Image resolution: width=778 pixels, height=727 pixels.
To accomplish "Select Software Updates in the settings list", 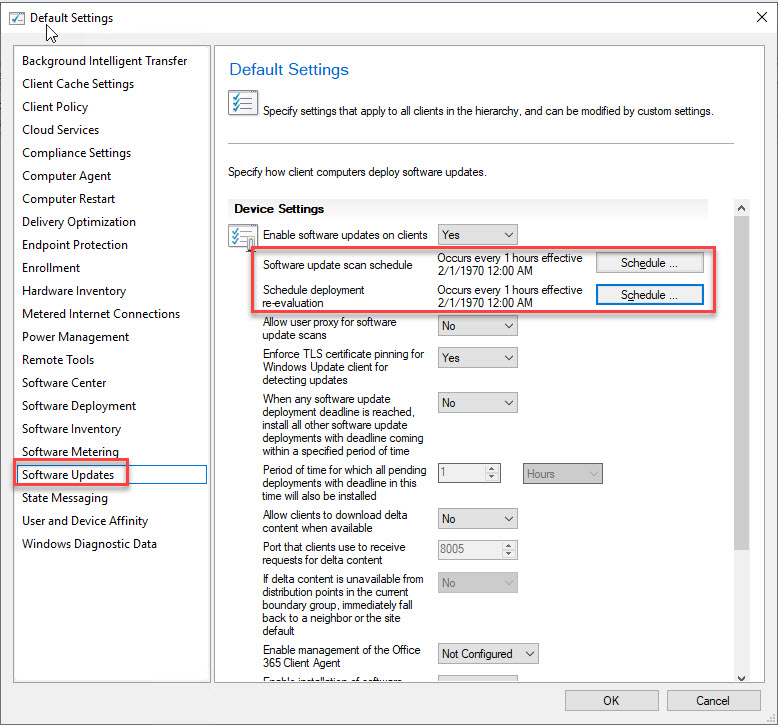I will coord(68,475).
